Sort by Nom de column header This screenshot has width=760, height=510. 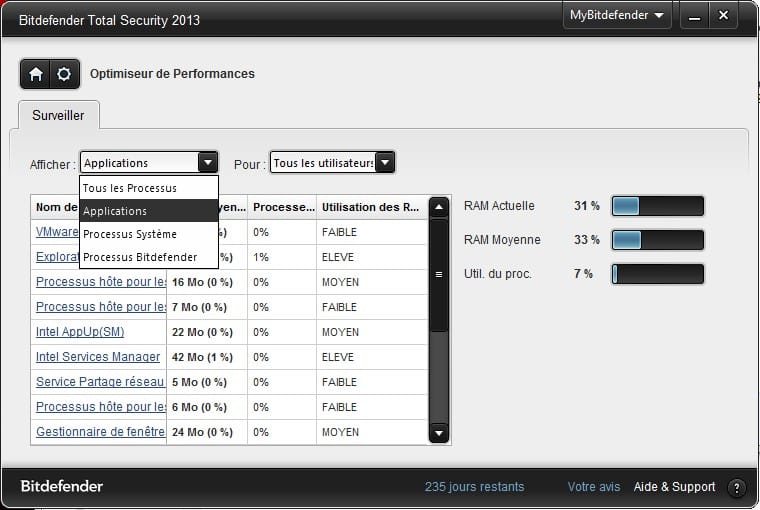click(55, 207)
